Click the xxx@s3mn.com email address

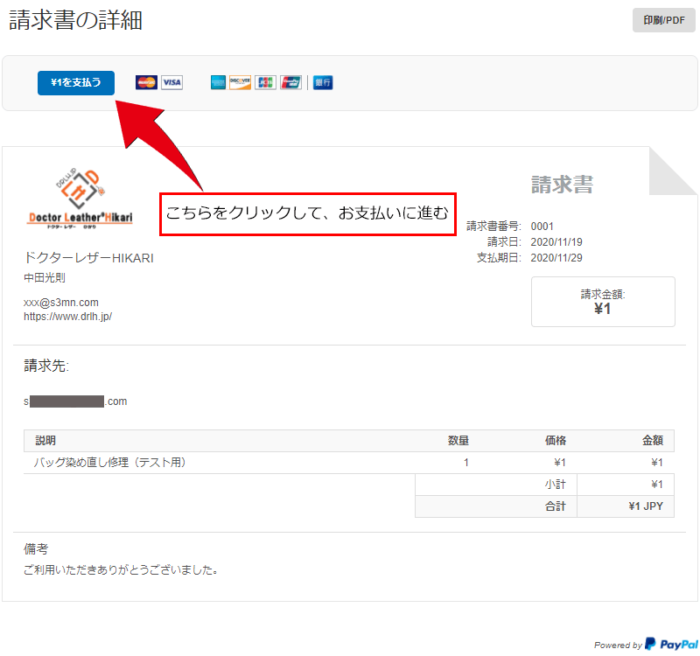[61, 302]
